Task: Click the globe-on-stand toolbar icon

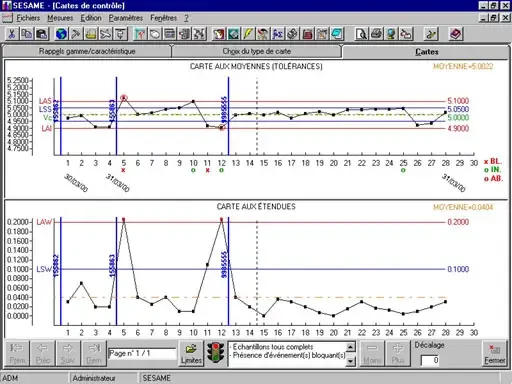Action: (x=391, y=34)
